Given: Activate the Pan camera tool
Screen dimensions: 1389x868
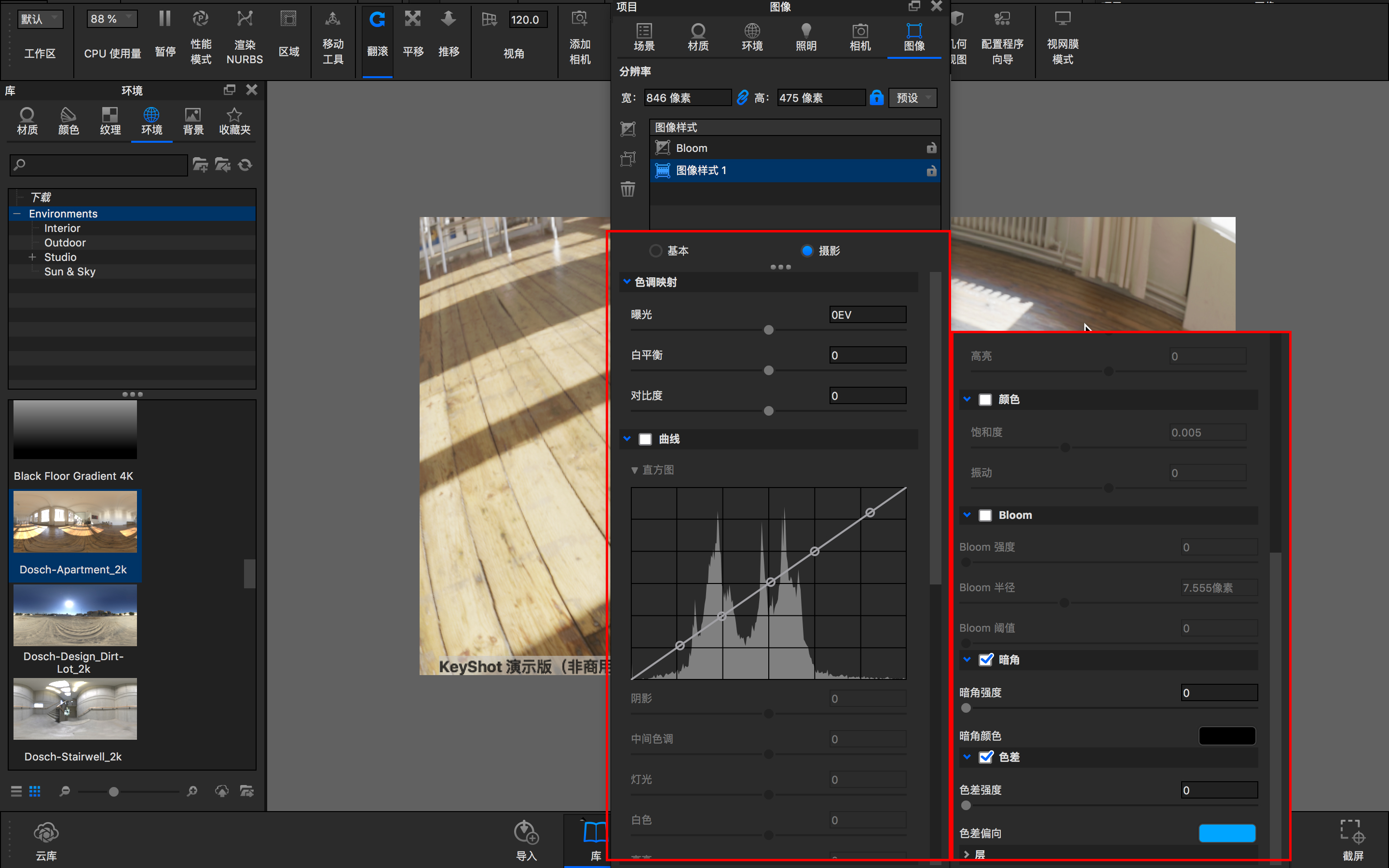Looking at the screenshot, I should (x=413, y=19).
